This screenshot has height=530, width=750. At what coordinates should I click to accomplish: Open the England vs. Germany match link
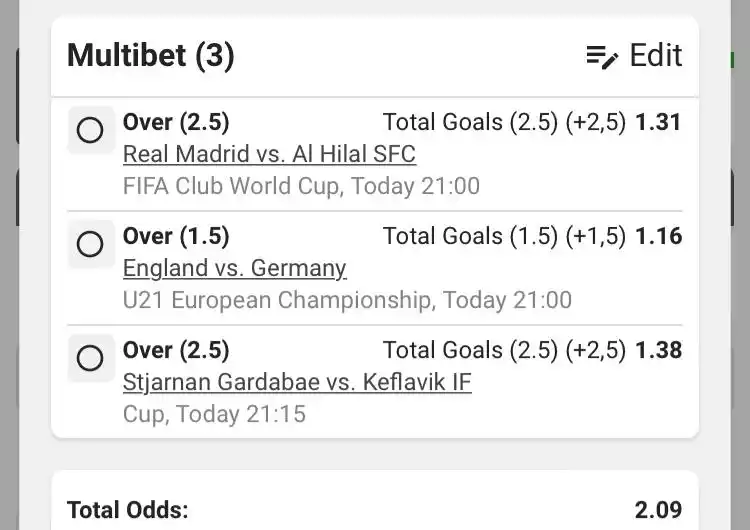point(234,268)
